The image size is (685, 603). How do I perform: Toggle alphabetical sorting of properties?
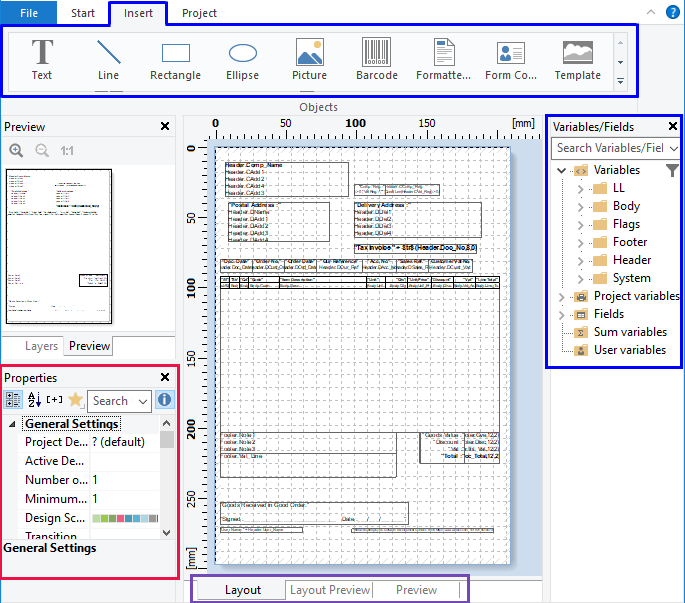tap(34, 400)
